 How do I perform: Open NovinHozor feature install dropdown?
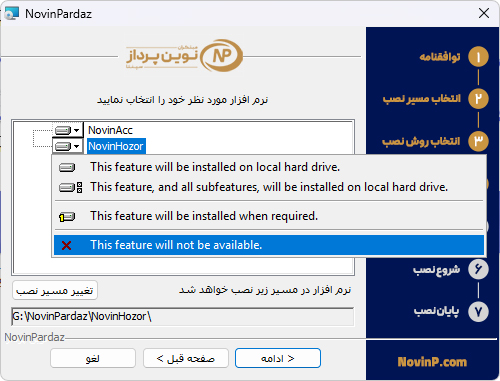pyautogui.click(x=68, y=146)
